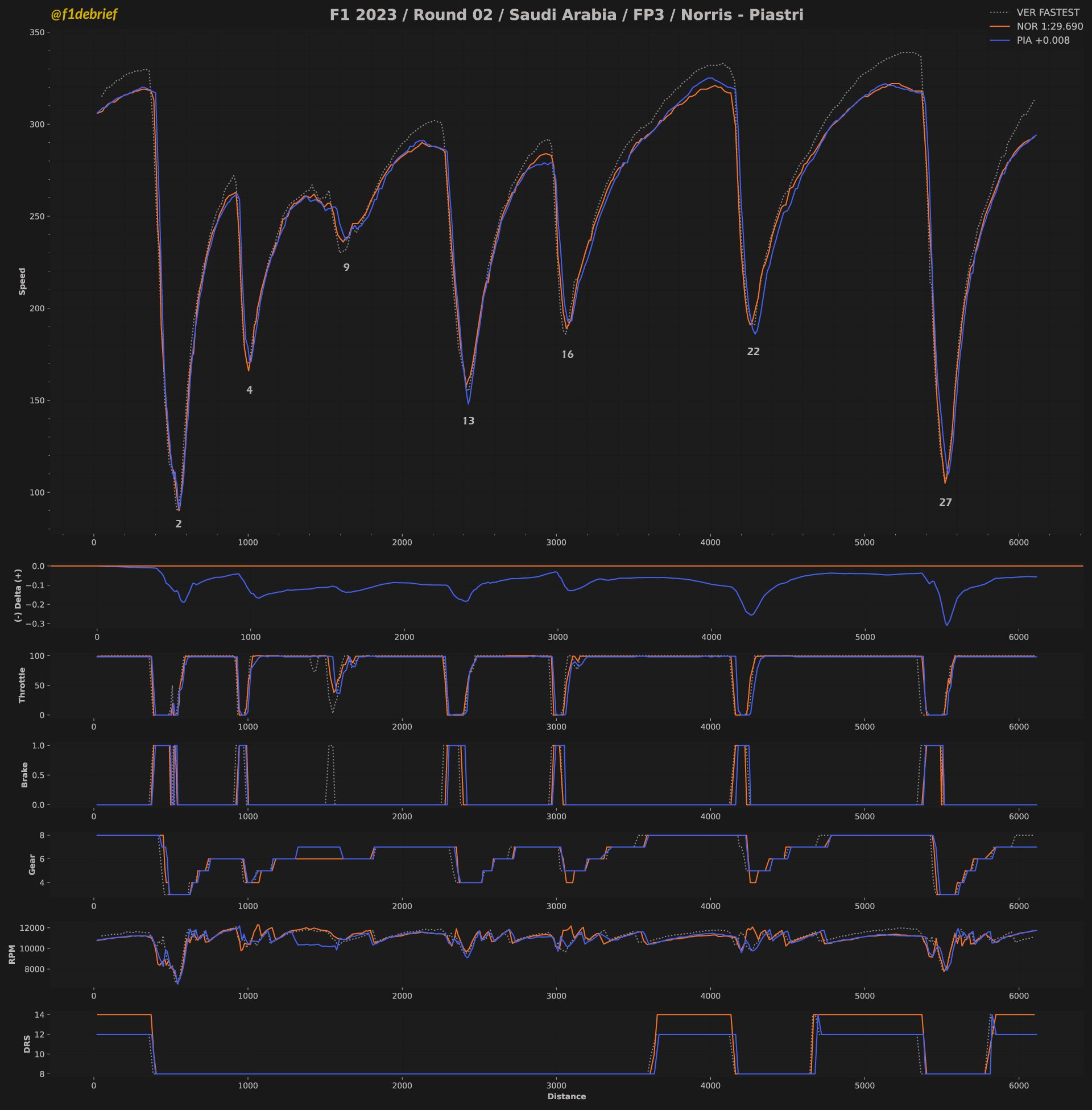Click the turn 16 corner label
1092x1110 pixels.
tap(567, 354)
